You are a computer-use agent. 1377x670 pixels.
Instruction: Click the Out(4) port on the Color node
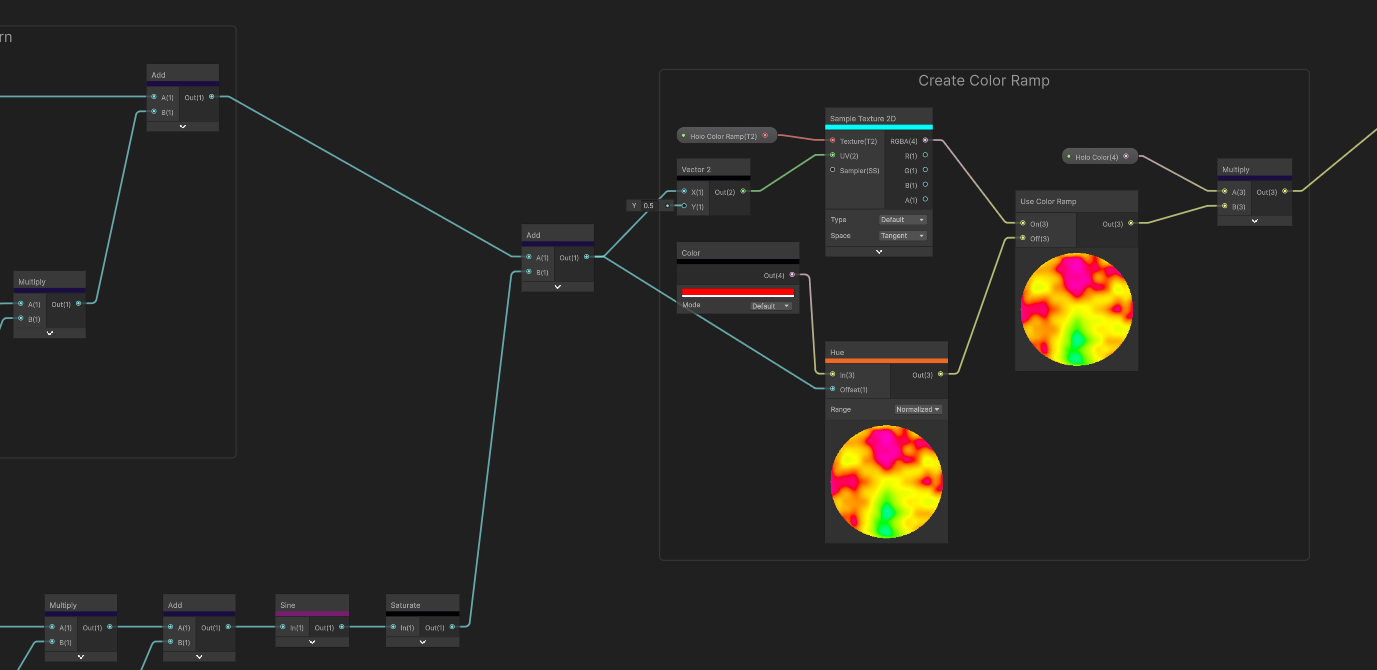point(792,275)
